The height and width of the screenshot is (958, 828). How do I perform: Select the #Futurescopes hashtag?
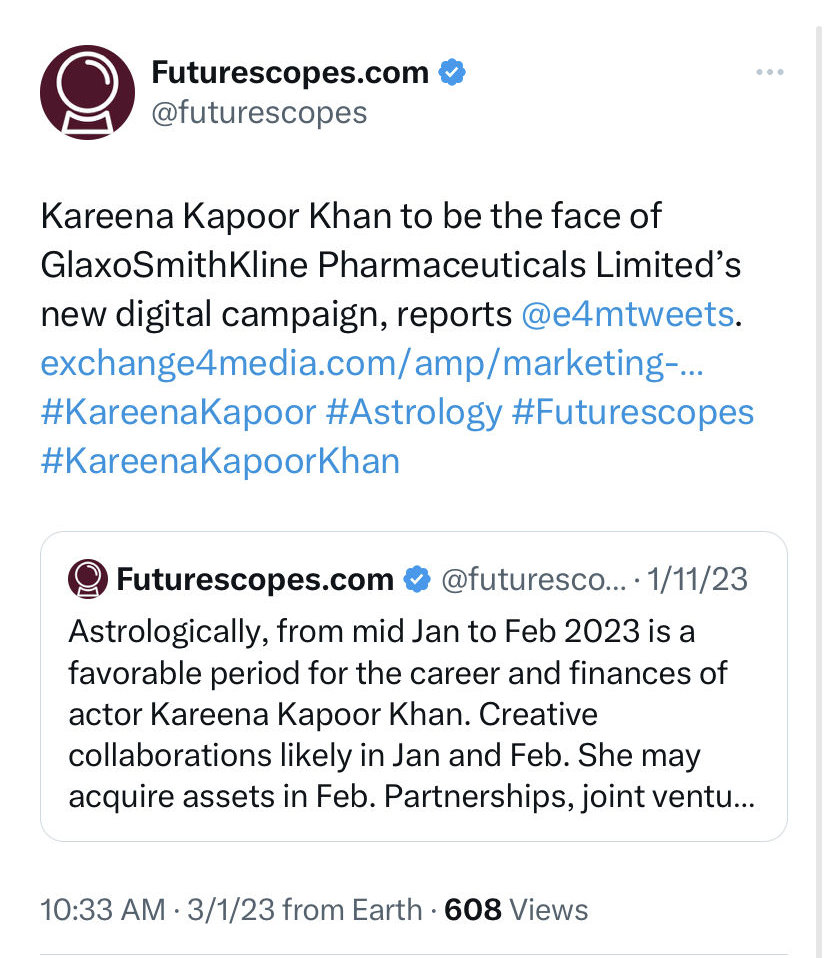click(633, 412)
